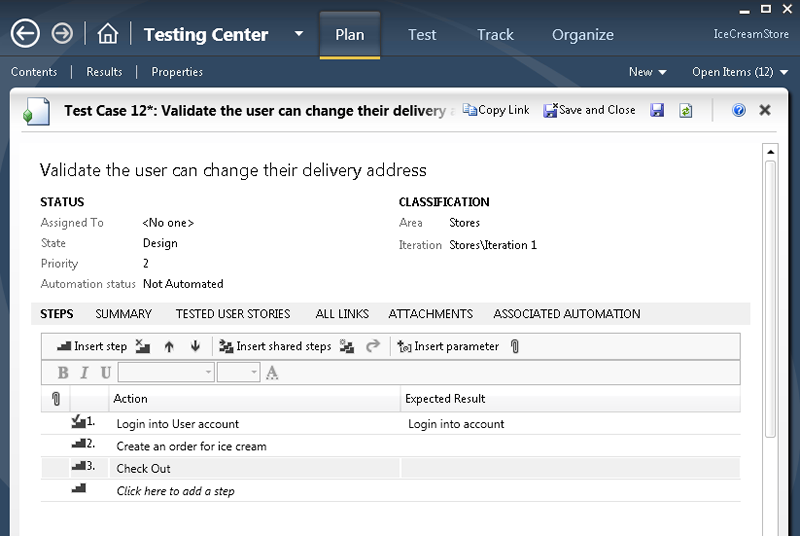The width and height of the screenshot is (800, 536).
Task: Click the Back navigation arrow
Action: click(25, 34)
